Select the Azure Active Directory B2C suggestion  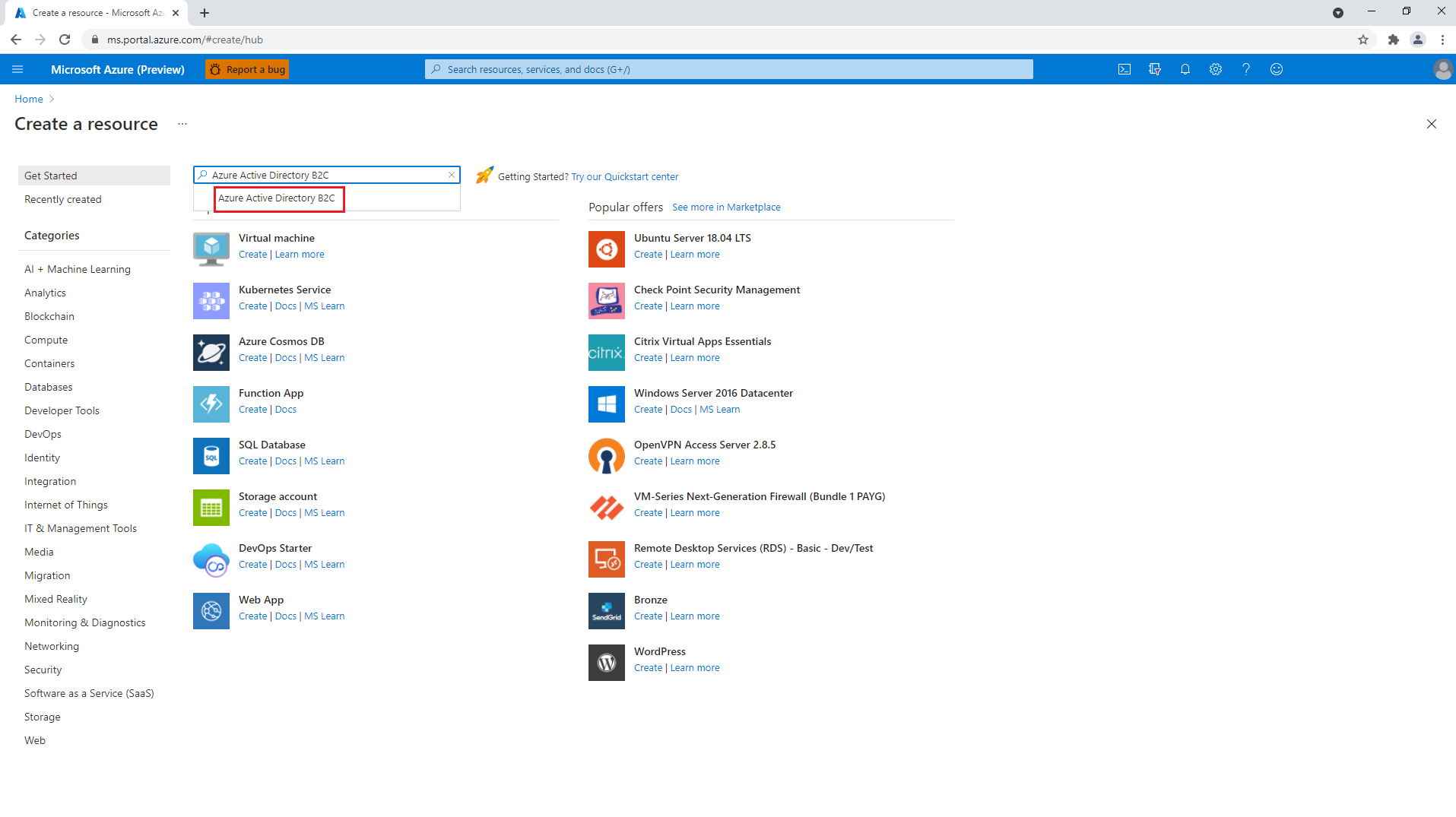[278, 198]
